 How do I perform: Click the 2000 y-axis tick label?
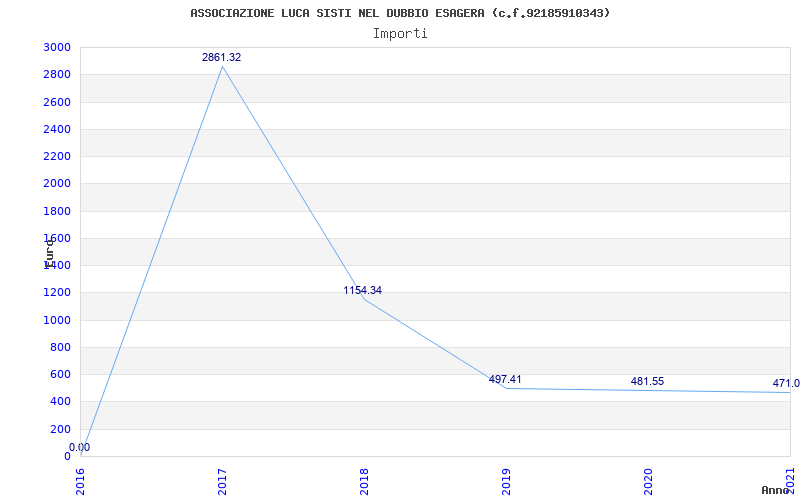pyautogui.click(x=58, y=184)
